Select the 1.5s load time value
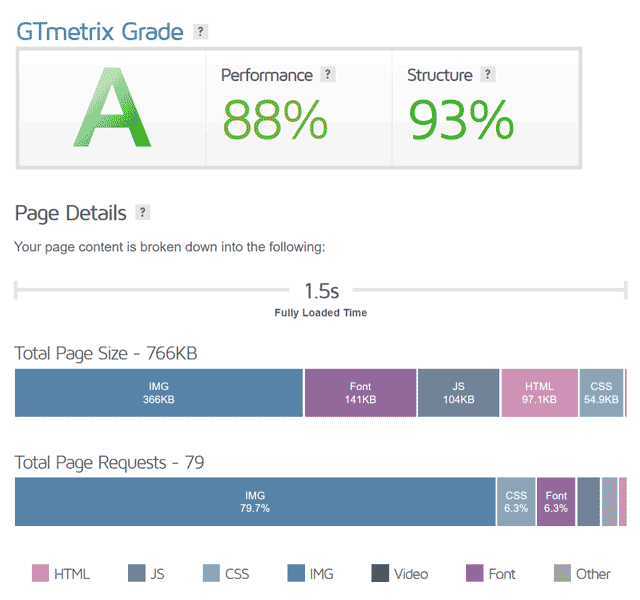Screen dimensions: 640x600 [322, 291]
